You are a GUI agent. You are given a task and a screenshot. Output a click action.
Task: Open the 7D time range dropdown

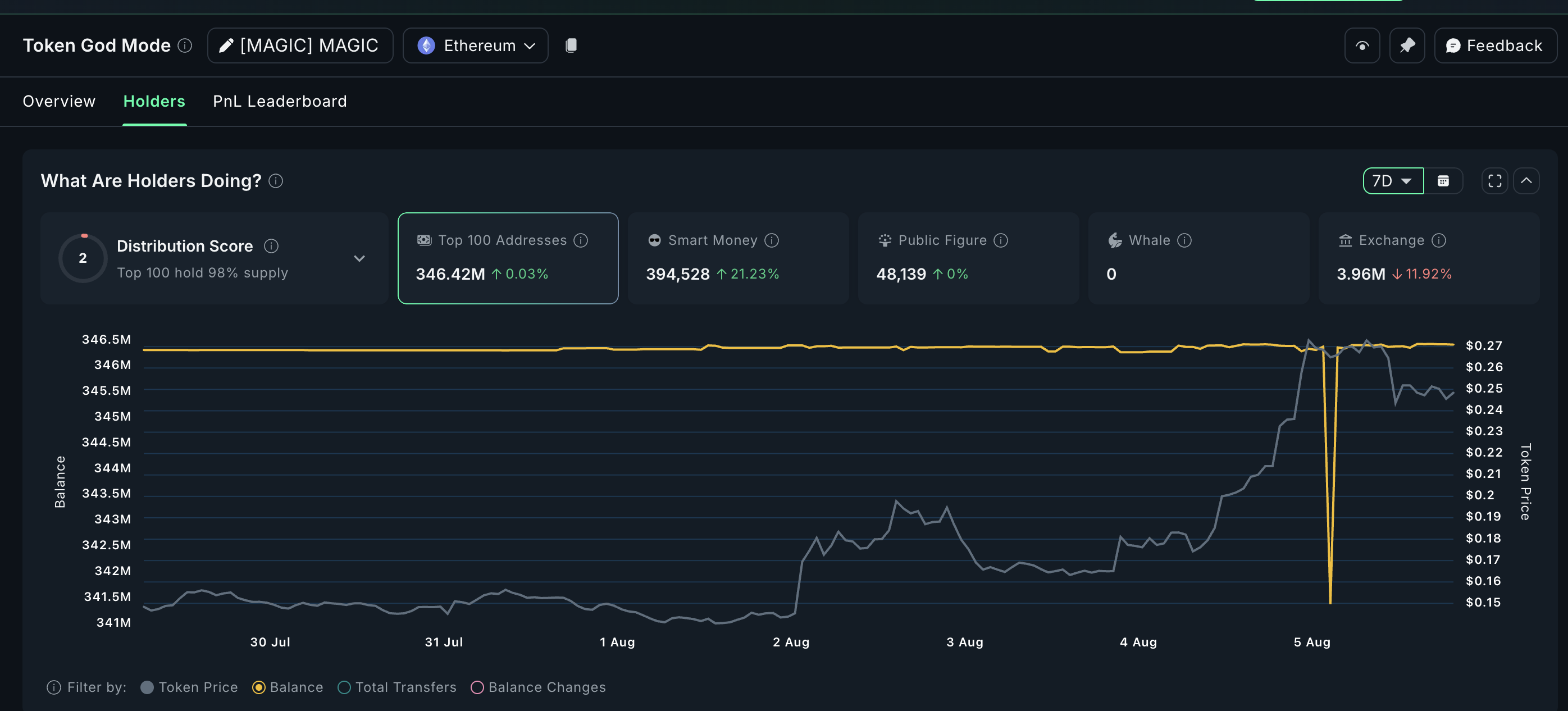[1393, 180]
